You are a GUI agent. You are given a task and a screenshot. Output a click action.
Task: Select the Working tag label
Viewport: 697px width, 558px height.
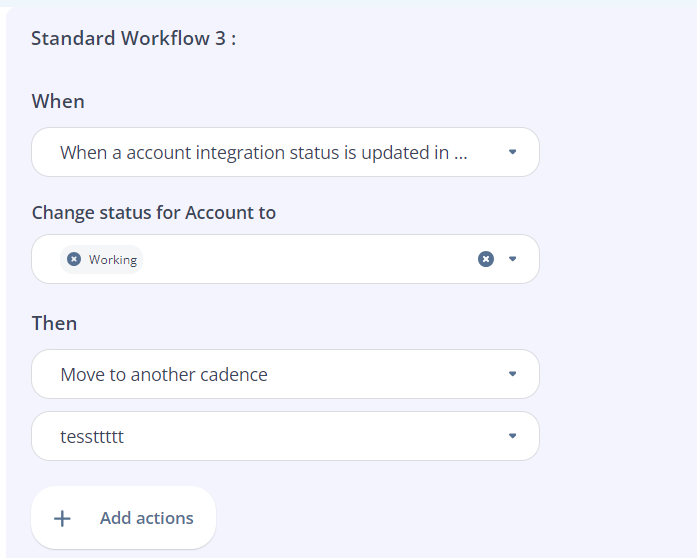point(113,260)
